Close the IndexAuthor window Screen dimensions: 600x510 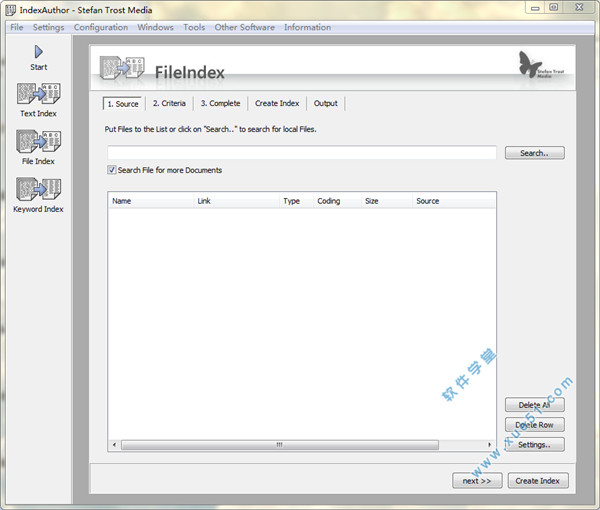click(579, 8)
